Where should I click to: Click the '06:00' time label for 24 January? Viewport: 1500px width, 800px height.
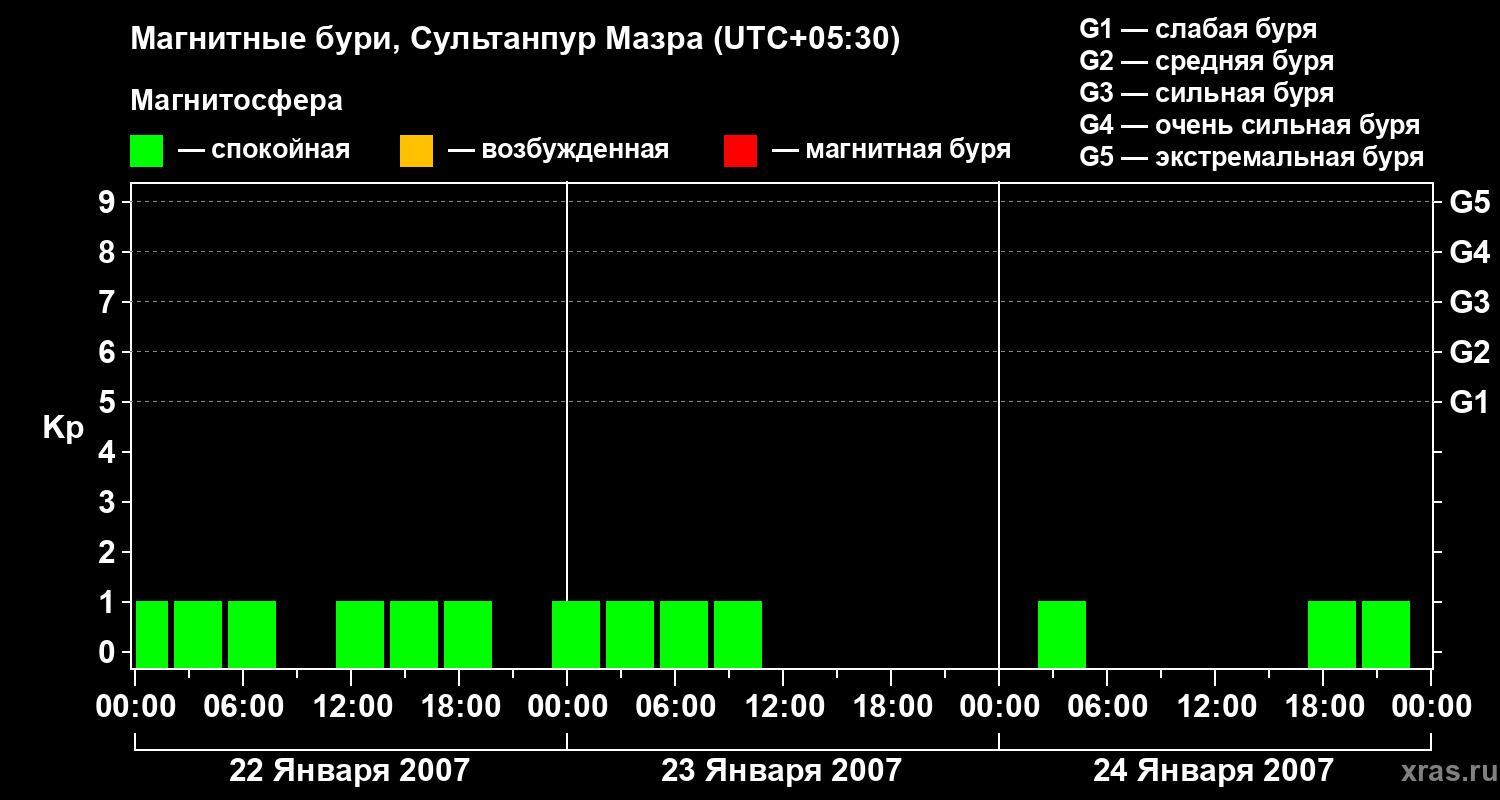click(1107, 707)
